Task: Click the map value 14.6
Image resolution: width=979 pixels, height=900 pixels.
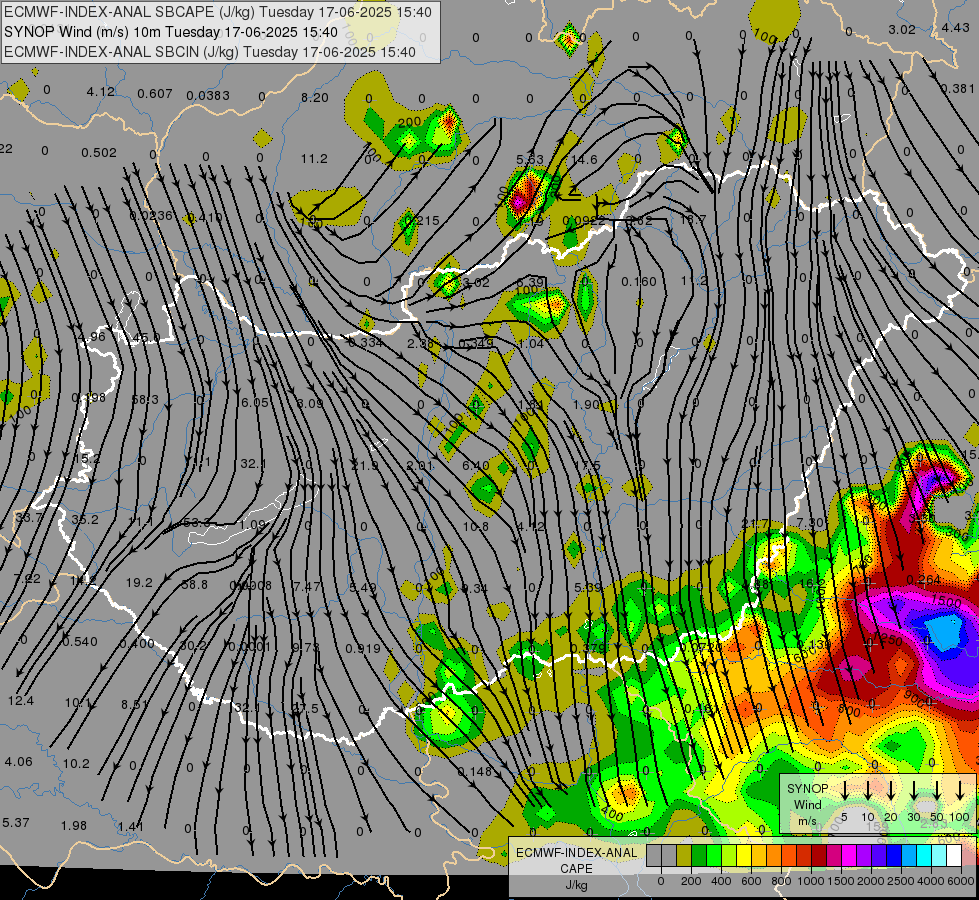Action: pos(584,160)
